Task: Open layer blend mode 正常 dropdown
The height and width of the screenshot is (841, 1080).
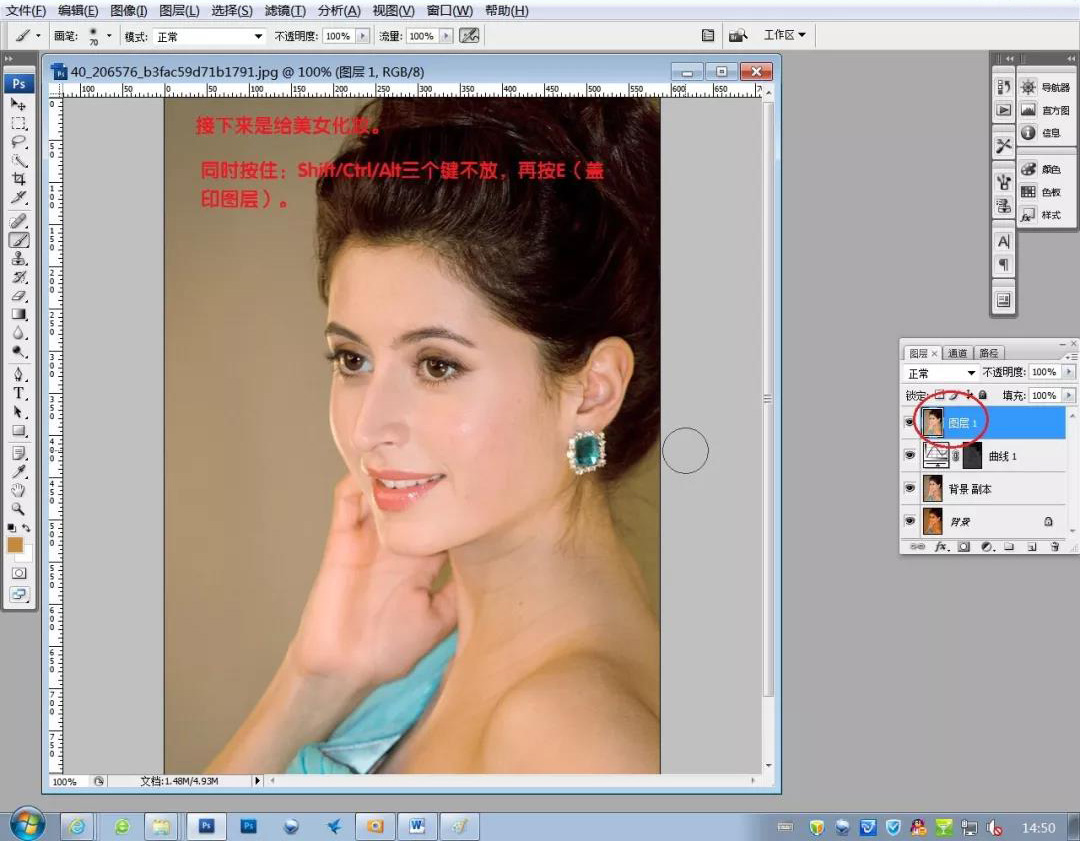Action: click(x=940, y=373)
